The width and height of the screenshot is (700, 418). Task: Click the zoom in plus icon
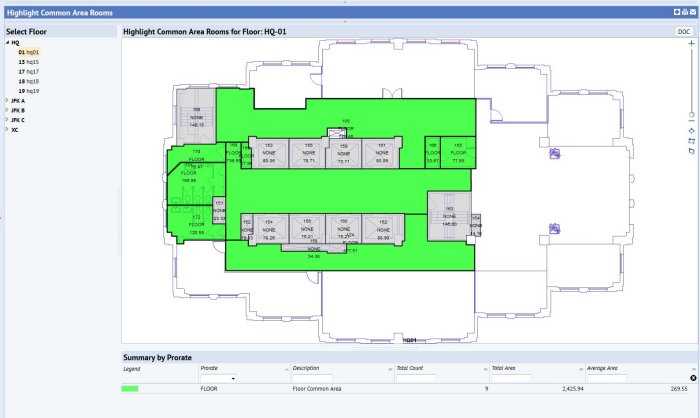(691, 44)
